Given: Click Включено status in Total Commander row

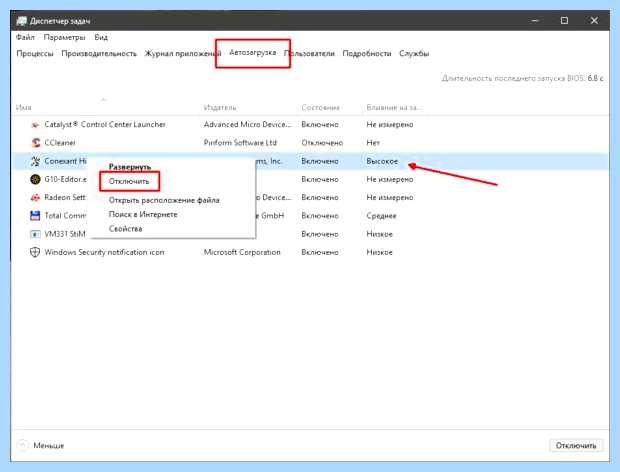Looking at the screenshot, I should (x=319, y=216).
